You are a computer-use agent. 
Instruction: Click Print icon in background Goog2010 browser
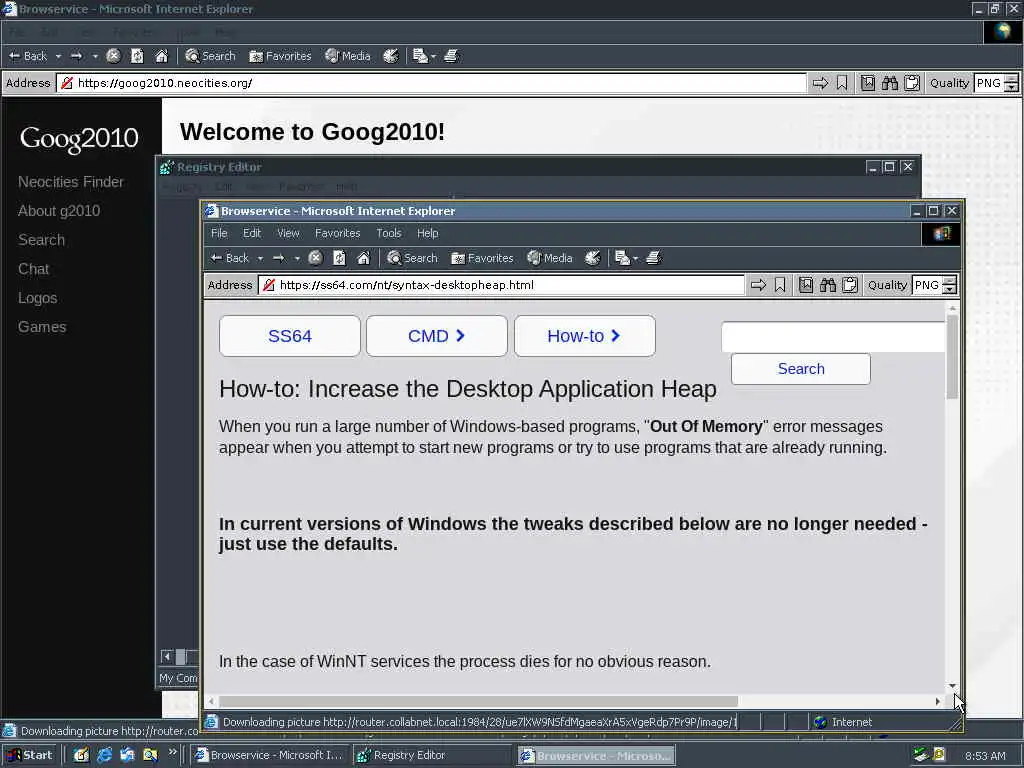tap(452, 56)
